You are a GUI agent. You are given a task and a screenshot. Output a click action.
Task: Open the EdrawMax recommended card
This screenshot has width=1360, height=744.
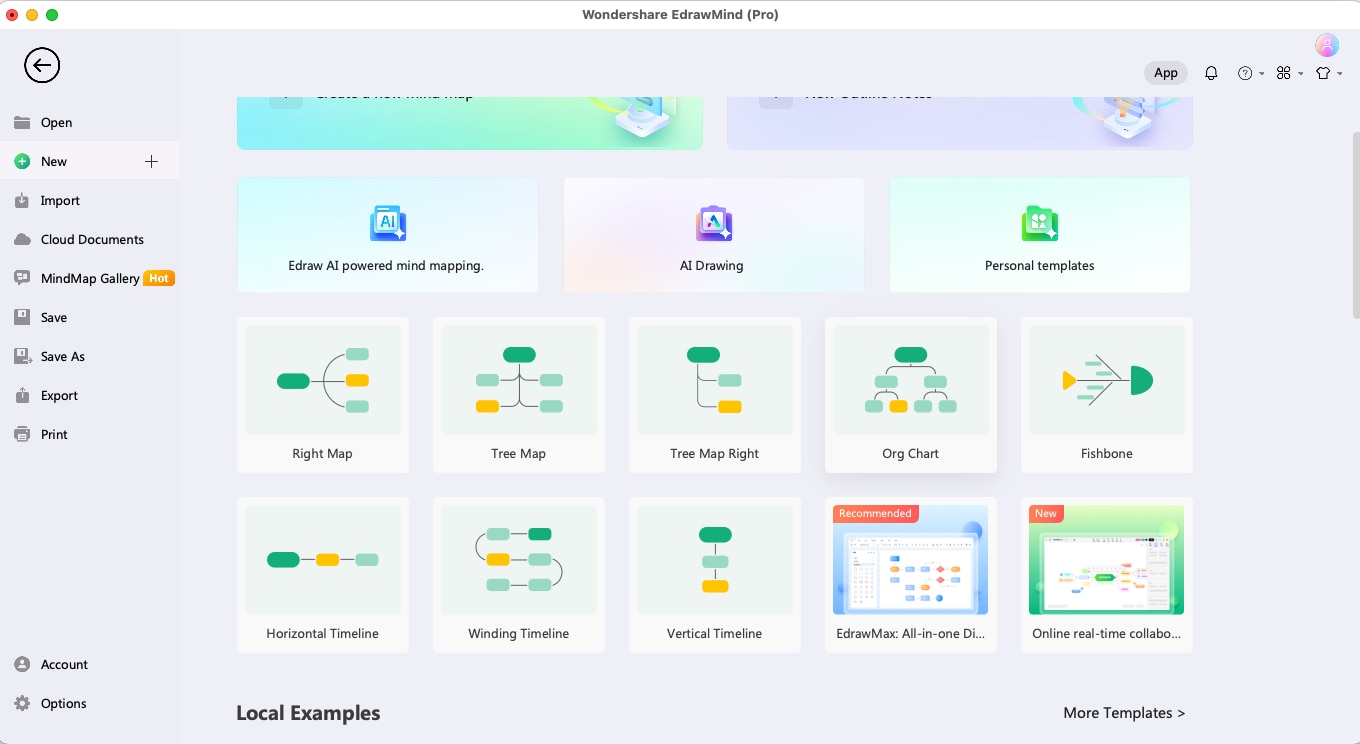click(x=911, y=575)
